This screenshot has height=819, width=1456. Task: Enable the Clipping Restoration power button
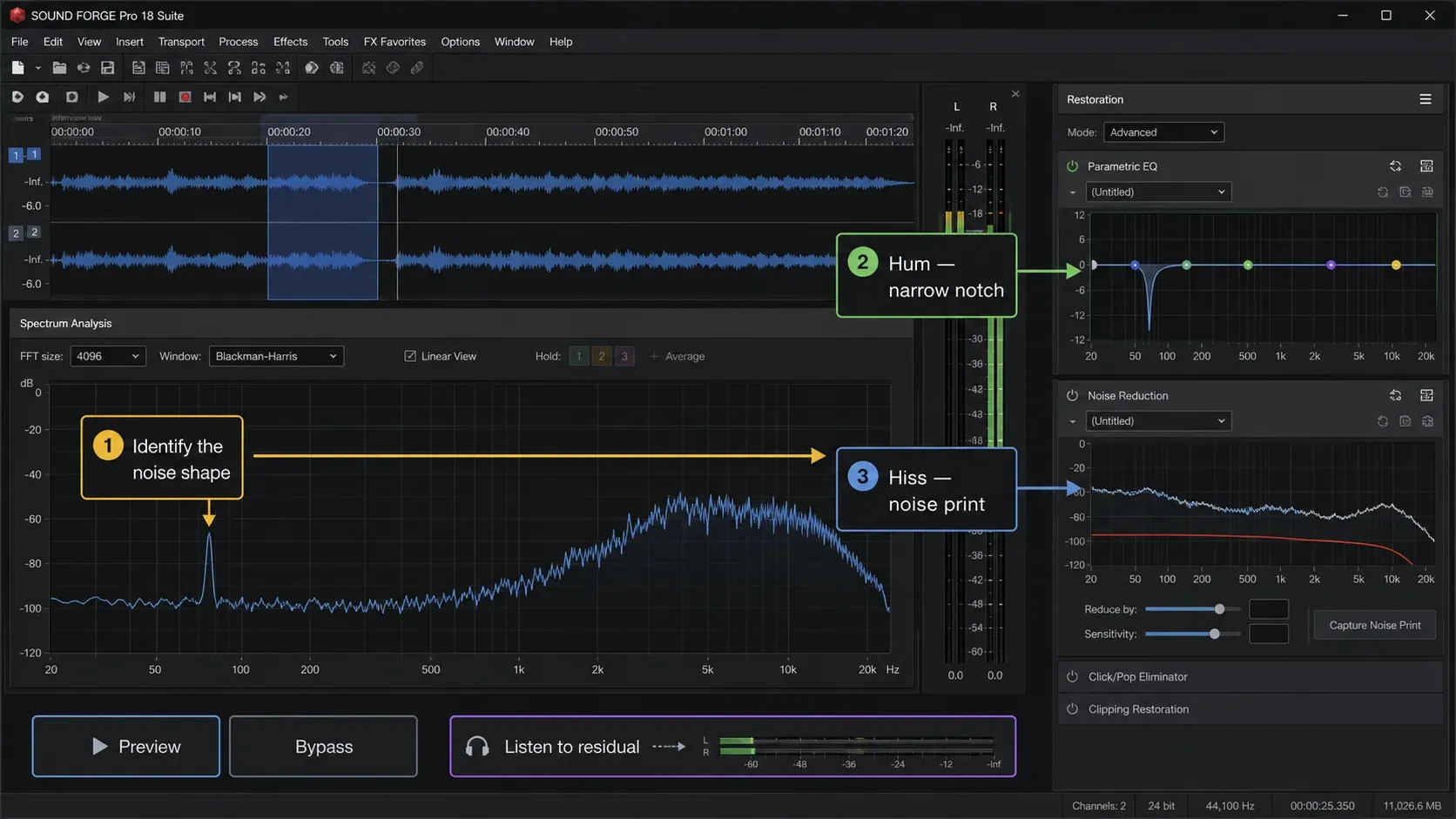(1073, 709)
